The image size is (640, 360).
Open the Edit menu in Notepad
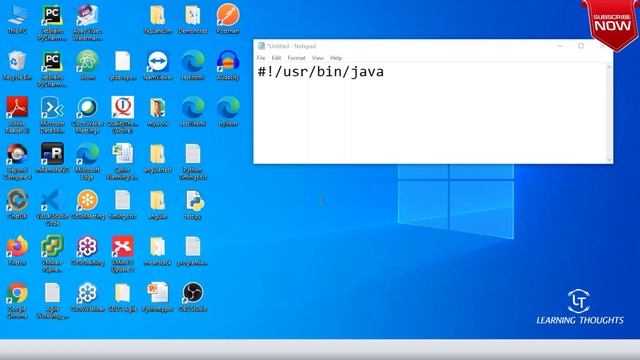point(276,58)
